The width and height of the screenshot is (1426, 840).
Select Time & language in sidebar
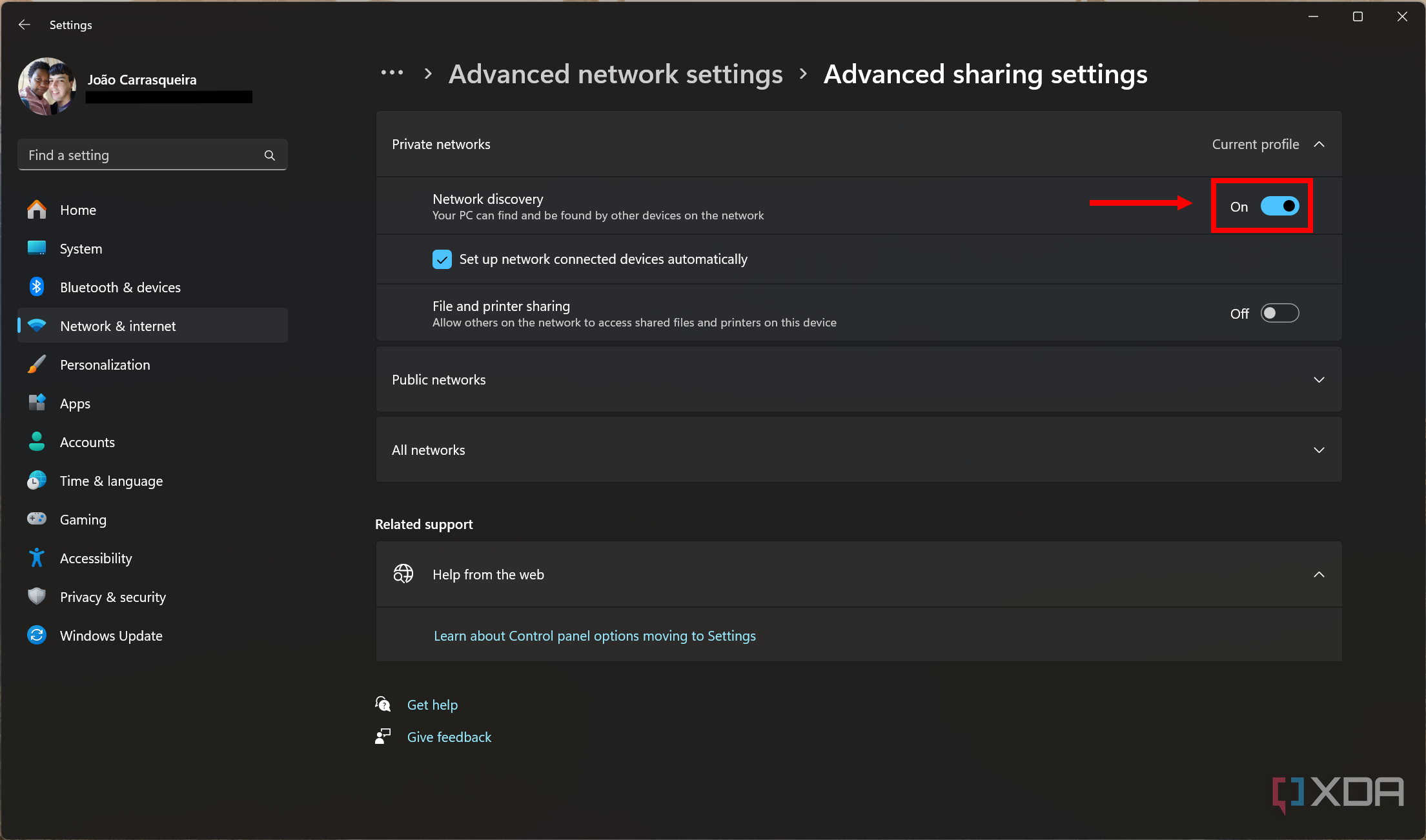pyautogui.click(x=111, y=481)
